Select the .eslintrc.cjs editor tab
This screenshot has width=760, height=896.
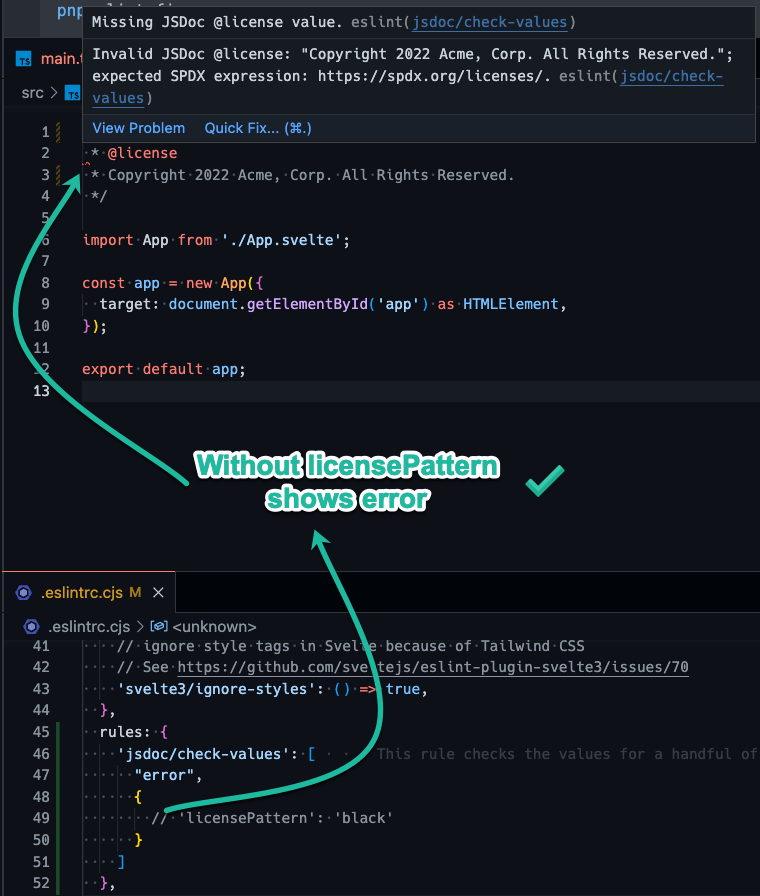coord(89,593)
